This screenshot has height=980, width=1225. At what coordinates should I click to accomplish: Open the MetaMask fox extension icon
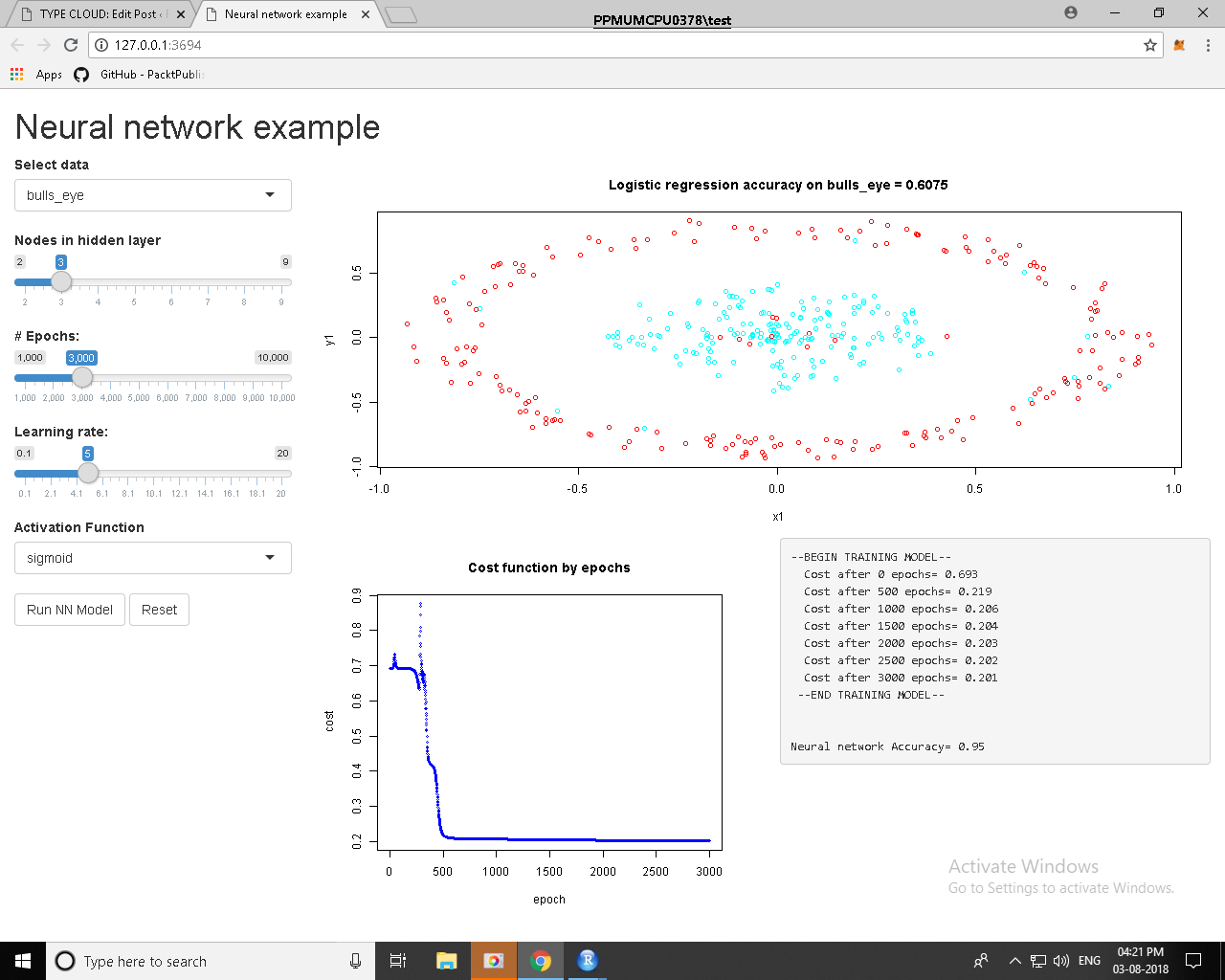pos(1179,45)
